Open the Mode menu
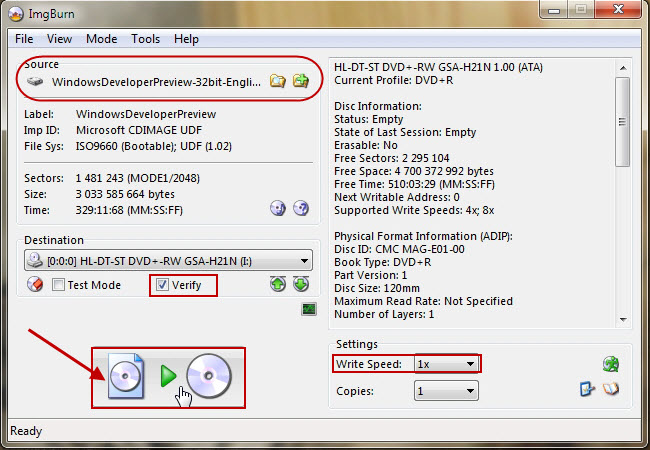Image resolution: width=650 pixels, height=450 pixels. click(x=102, y=39)
